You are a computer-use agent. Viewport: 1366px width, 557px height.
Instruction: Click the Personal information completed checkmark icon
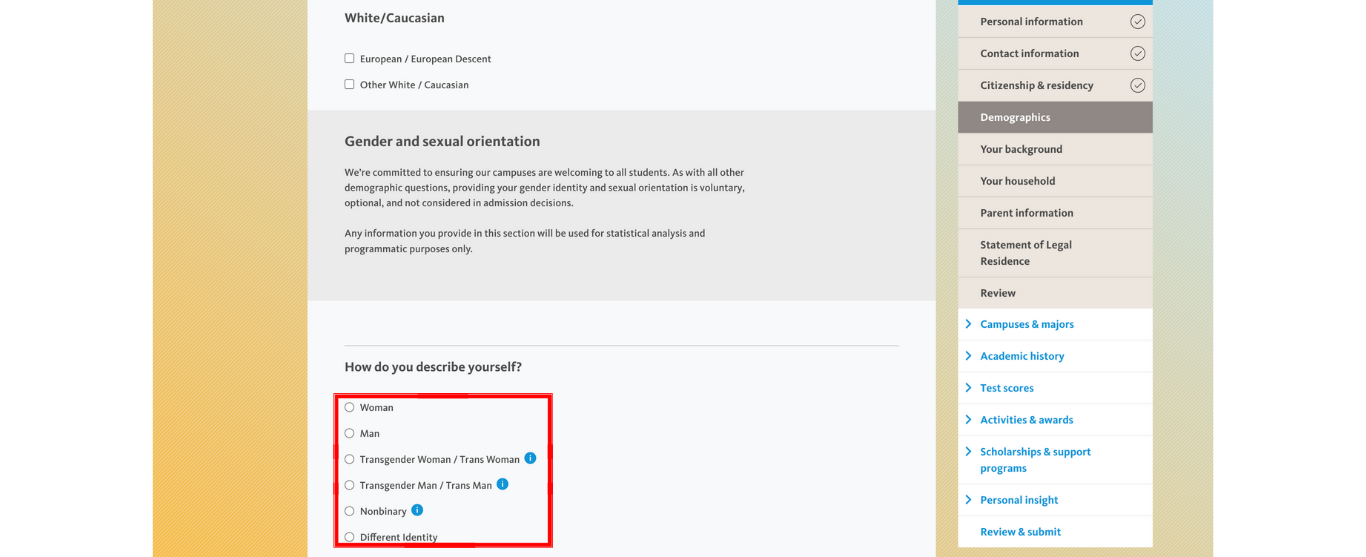click(x=1137, y=21)
